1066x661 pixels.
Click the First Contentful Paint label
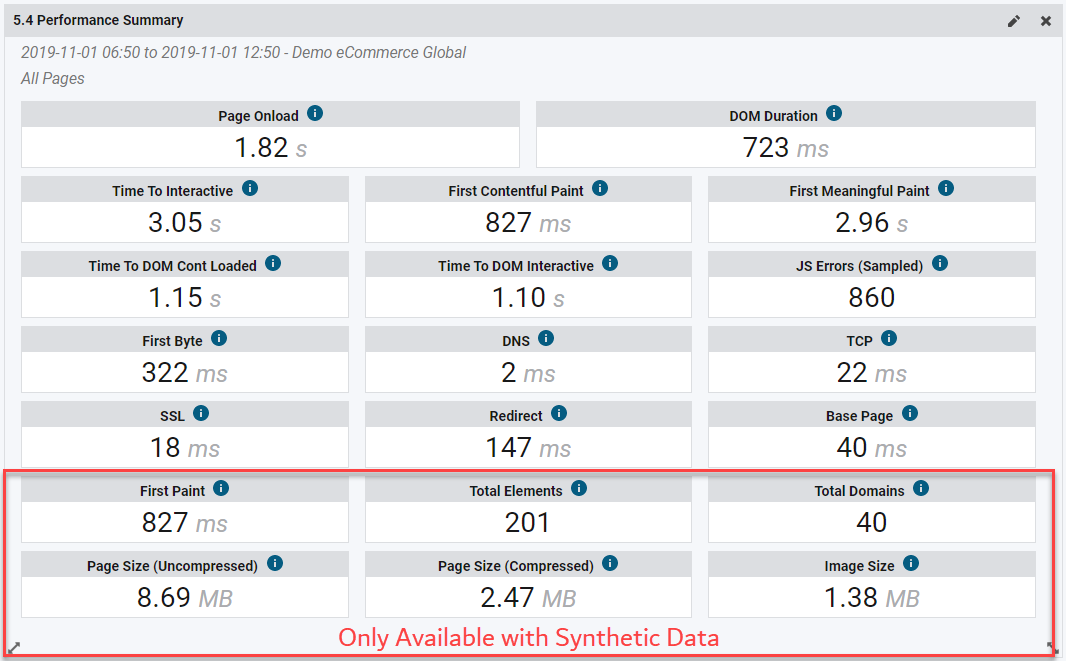[x=516, y=191]
